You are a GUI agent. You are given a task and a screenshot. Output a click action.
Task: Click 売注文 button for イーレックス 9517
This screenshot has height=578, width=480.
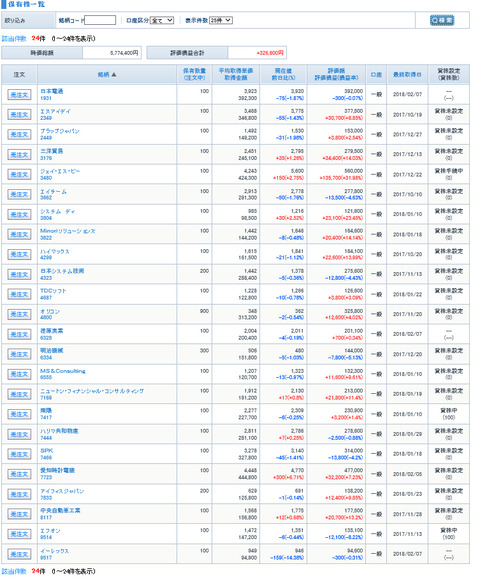tap(19, 554)
